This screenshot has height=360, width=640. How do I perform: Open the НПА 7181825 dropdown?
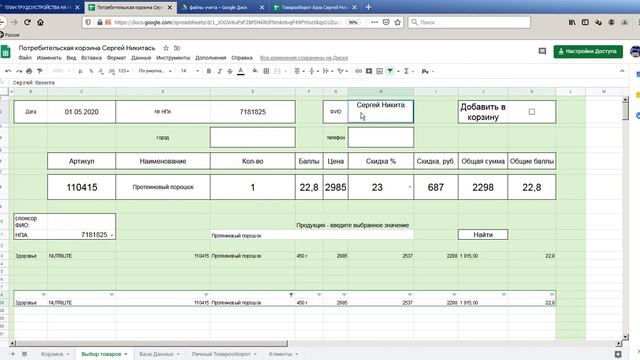111,235
